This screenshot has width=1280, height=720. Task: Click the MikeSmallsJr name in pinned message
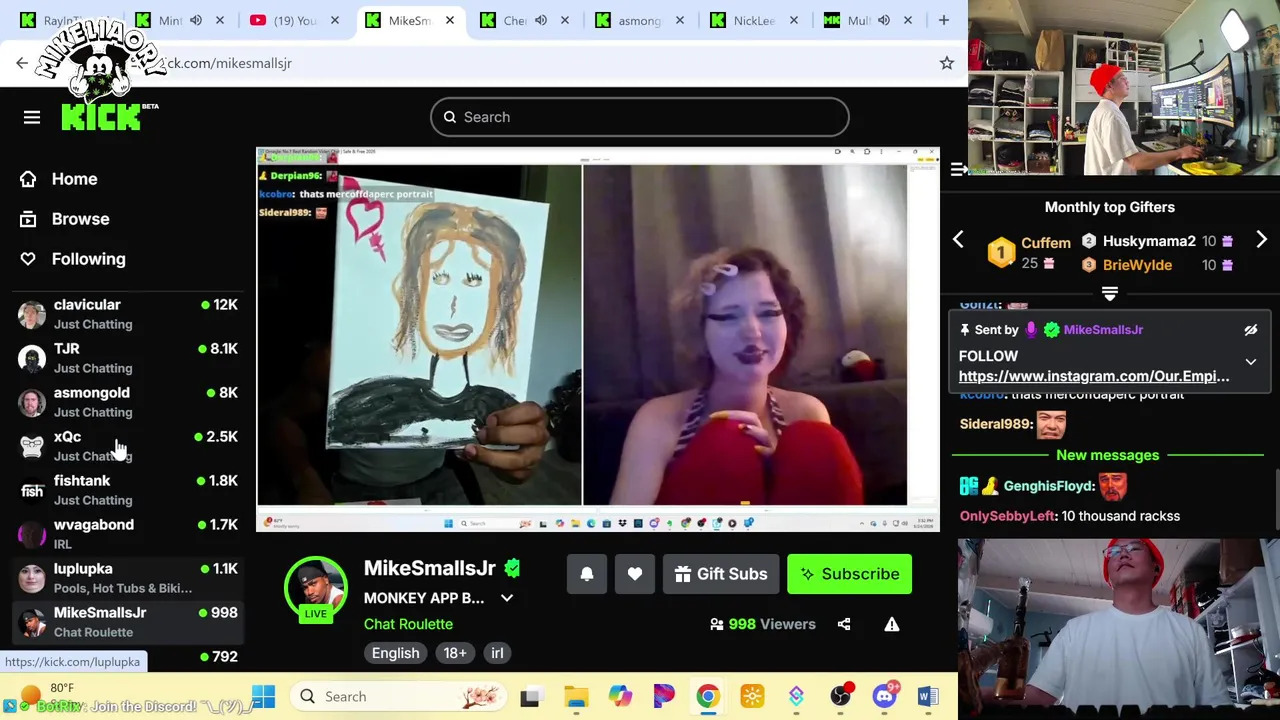pyautogui.click(x=1103, y=330)
